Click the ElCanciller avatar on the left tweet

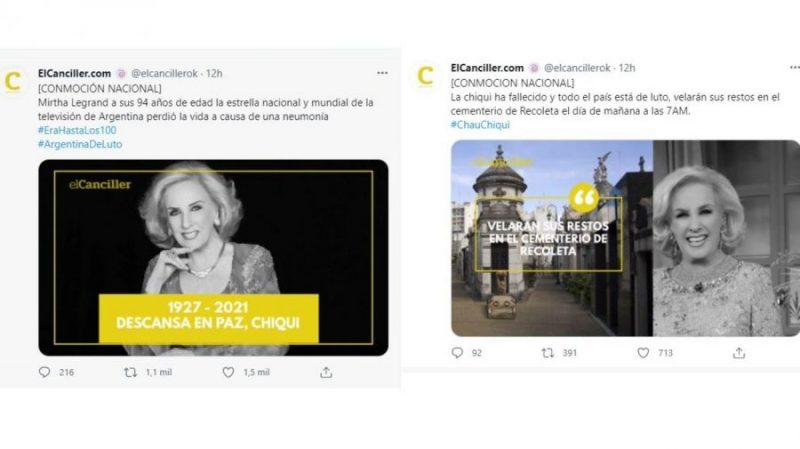tap(14, 82)
